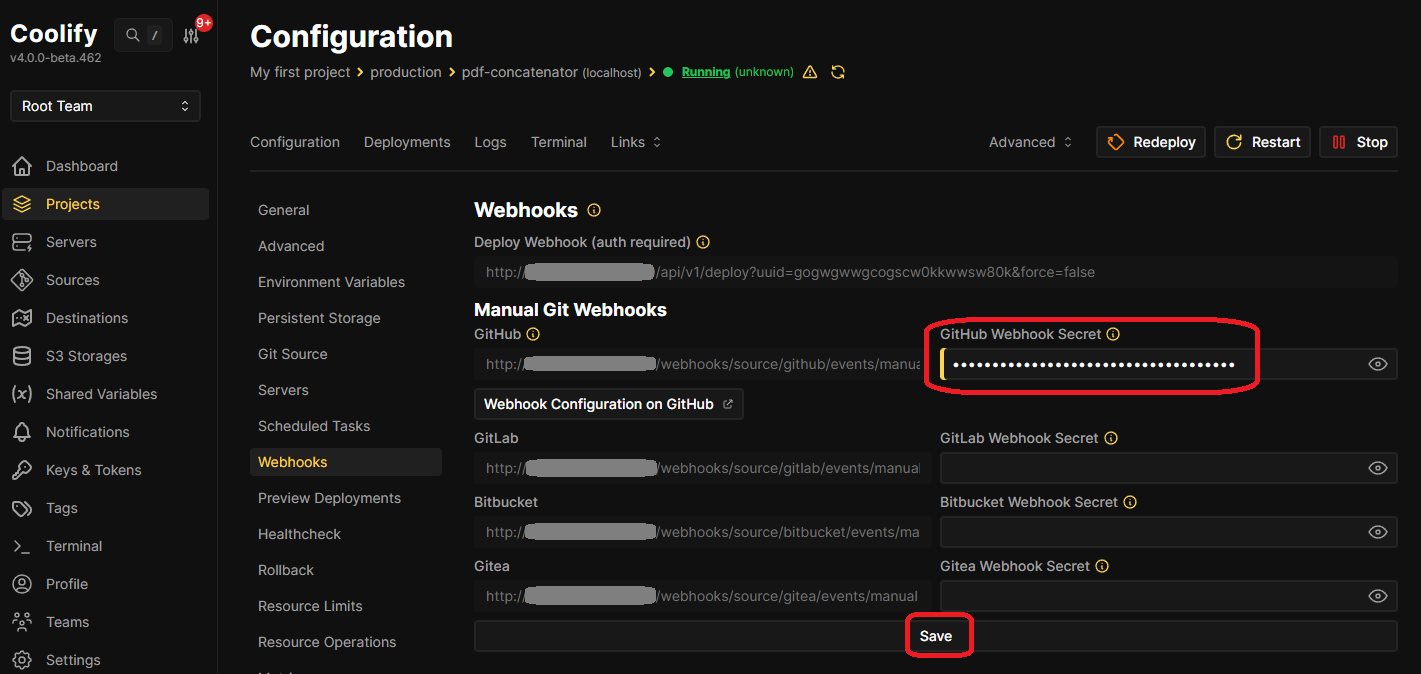
Task: Open Healthcheck section
Action: point(345,534)
